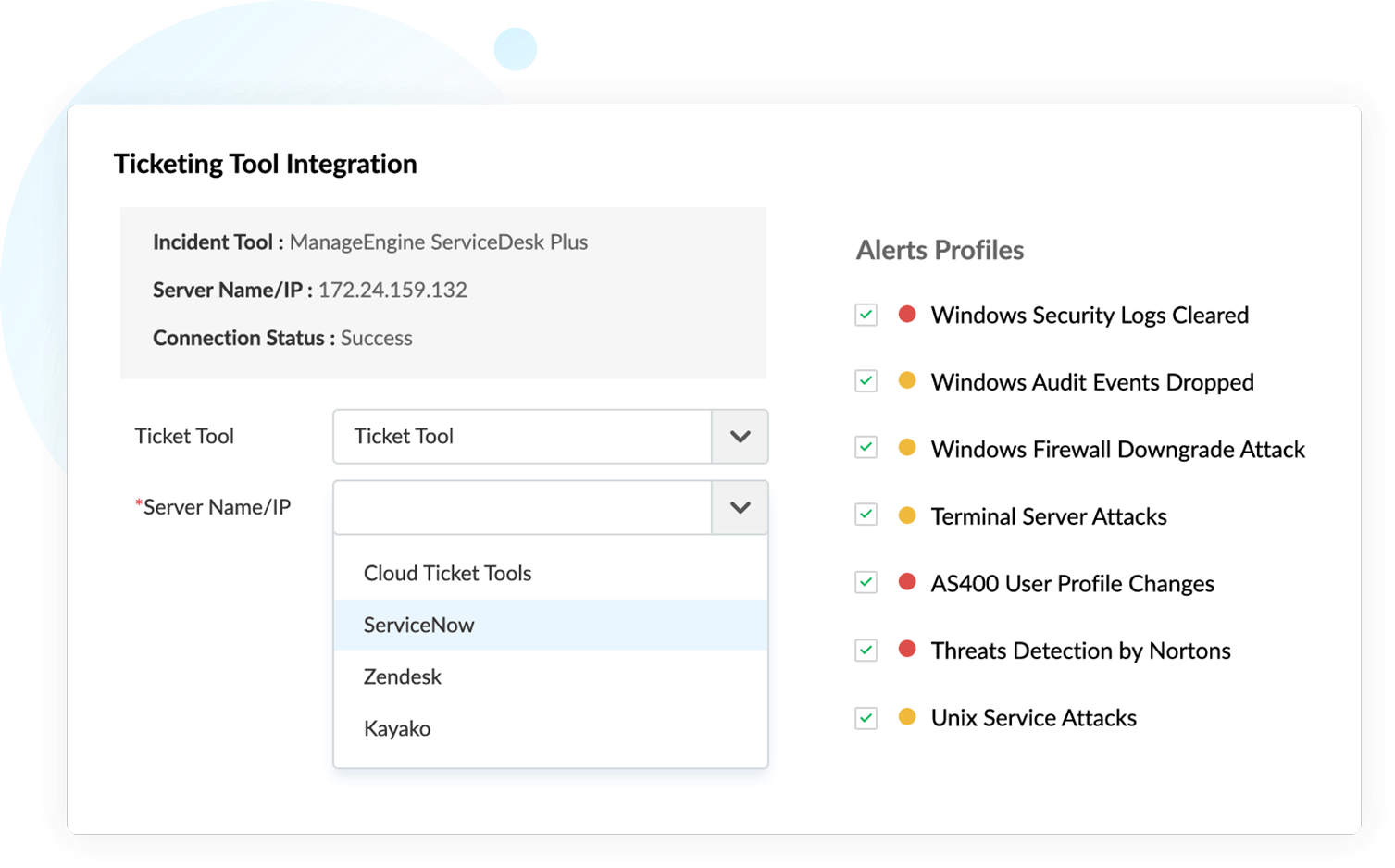Uncheck the Threats Detection by Nortons checkbox

pos(866,650)
